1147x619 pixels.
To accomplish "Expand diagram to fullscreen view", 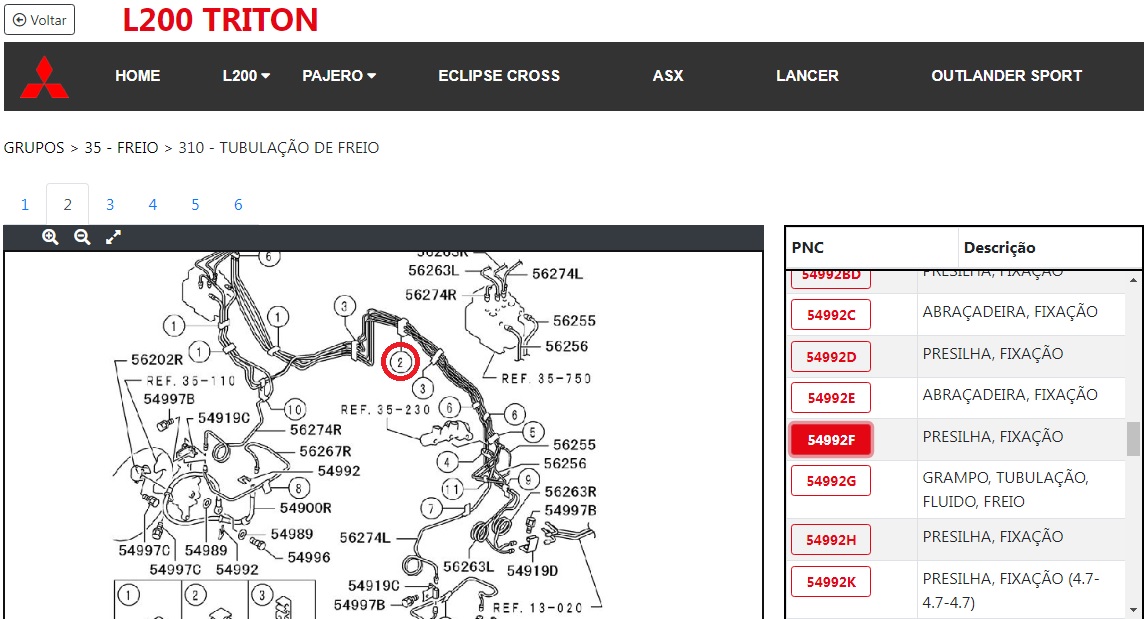I will pos(114,237).
